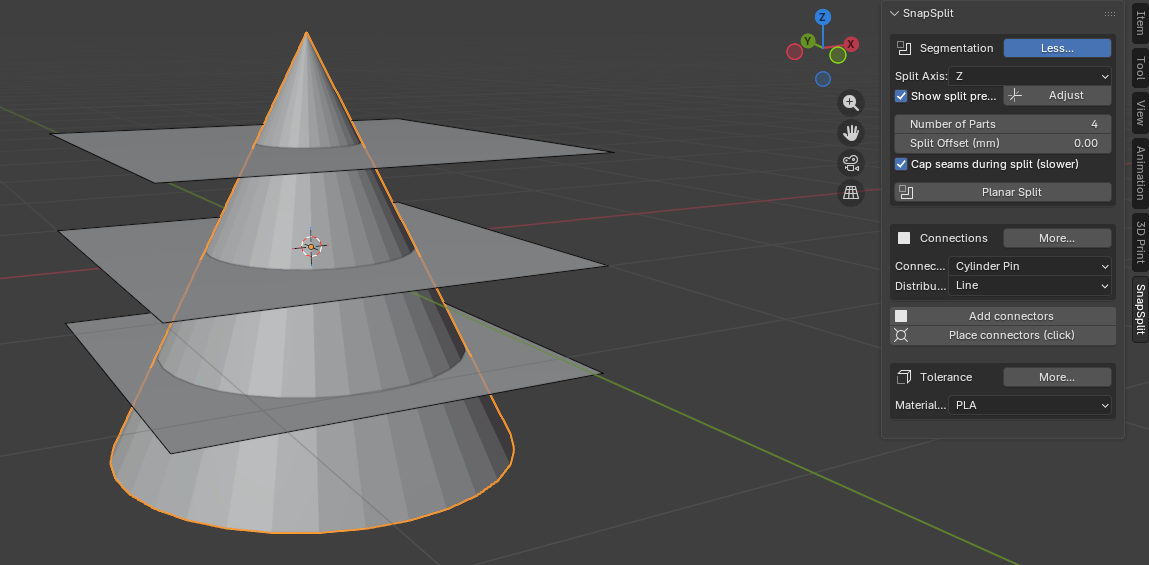The image size is (1149, 565).
Task: Expand the Distribution Line dropdown
Action: [1030, 285]
